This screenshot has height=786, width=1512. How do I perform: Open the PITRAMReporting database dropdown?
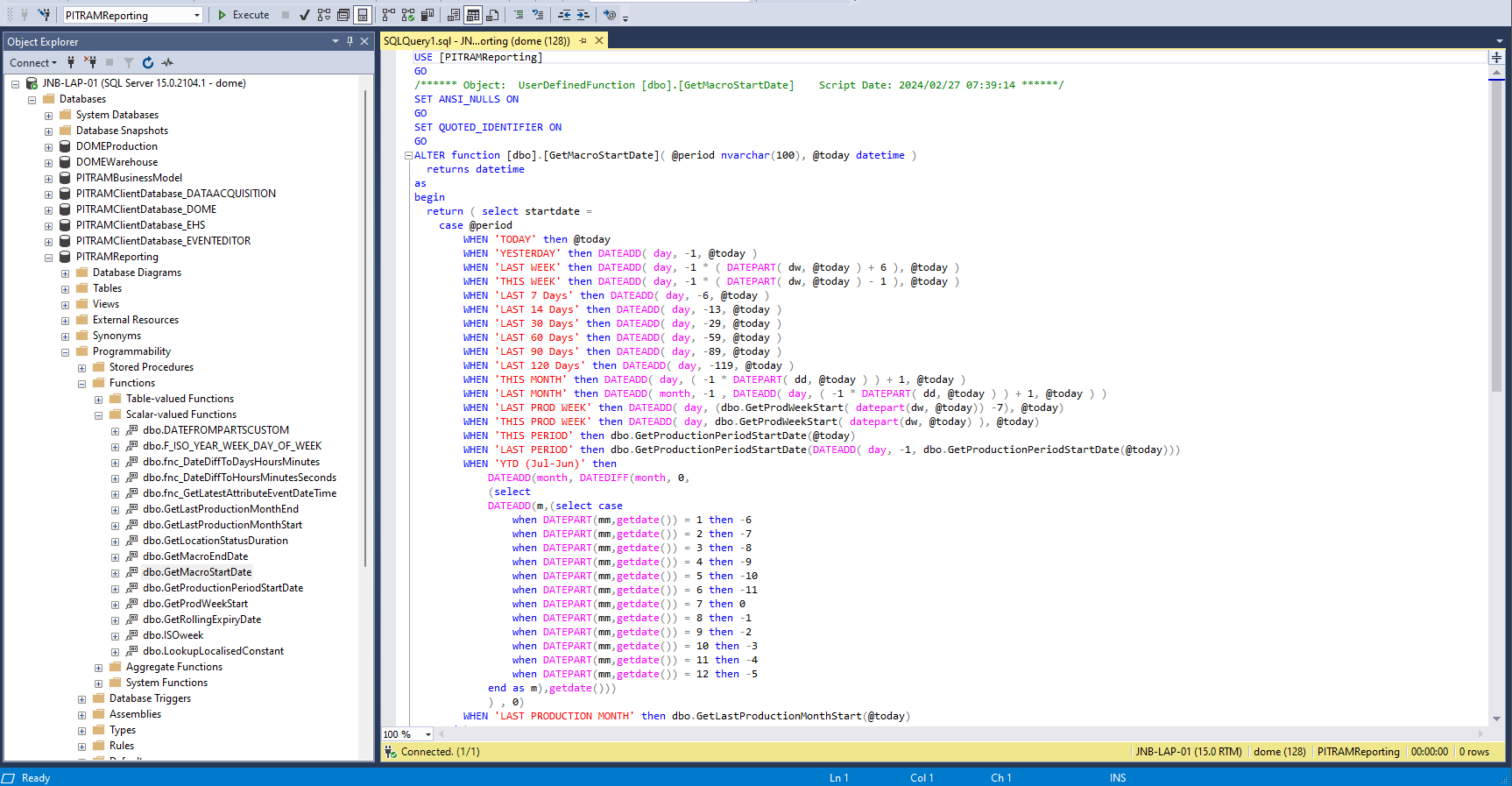pyautogui.click(x=197, y=15)
